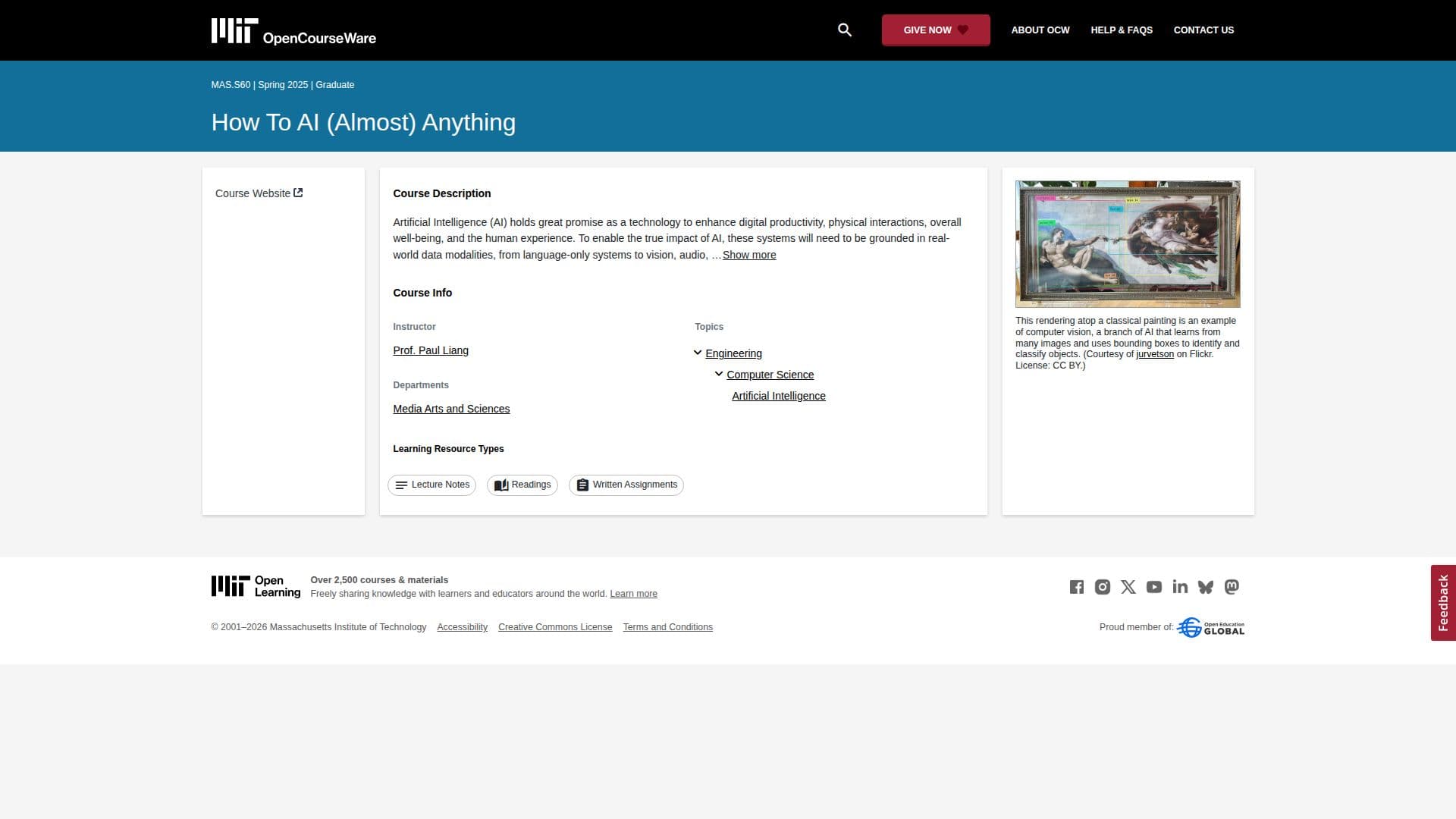
Task: Open HELP & FAQS menu item
Action: (x=1121, y=30)
